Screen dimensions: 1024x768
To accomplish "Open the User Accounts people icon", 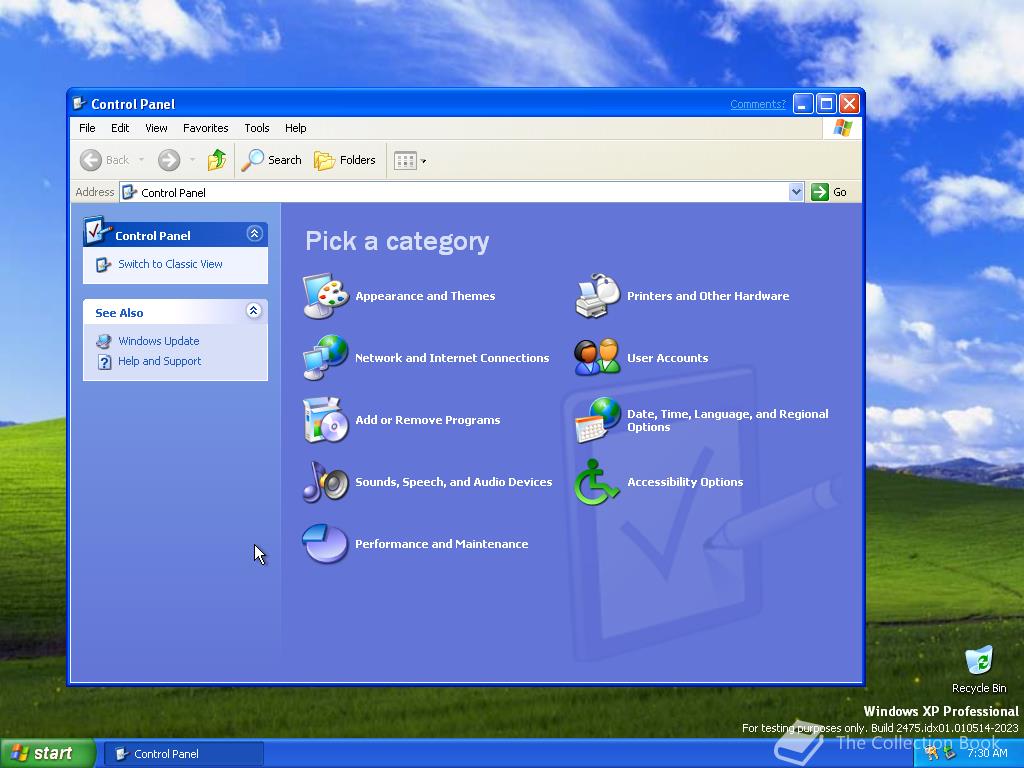I will tap(597, 357).
